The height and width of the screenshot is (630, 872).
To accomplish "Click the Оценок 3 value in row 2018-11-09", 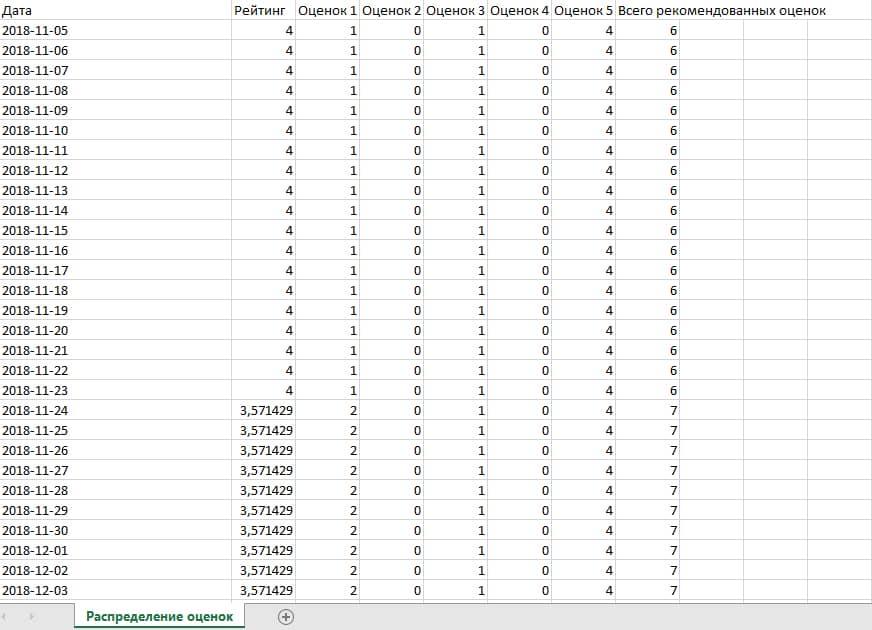I will coord(455,111).
